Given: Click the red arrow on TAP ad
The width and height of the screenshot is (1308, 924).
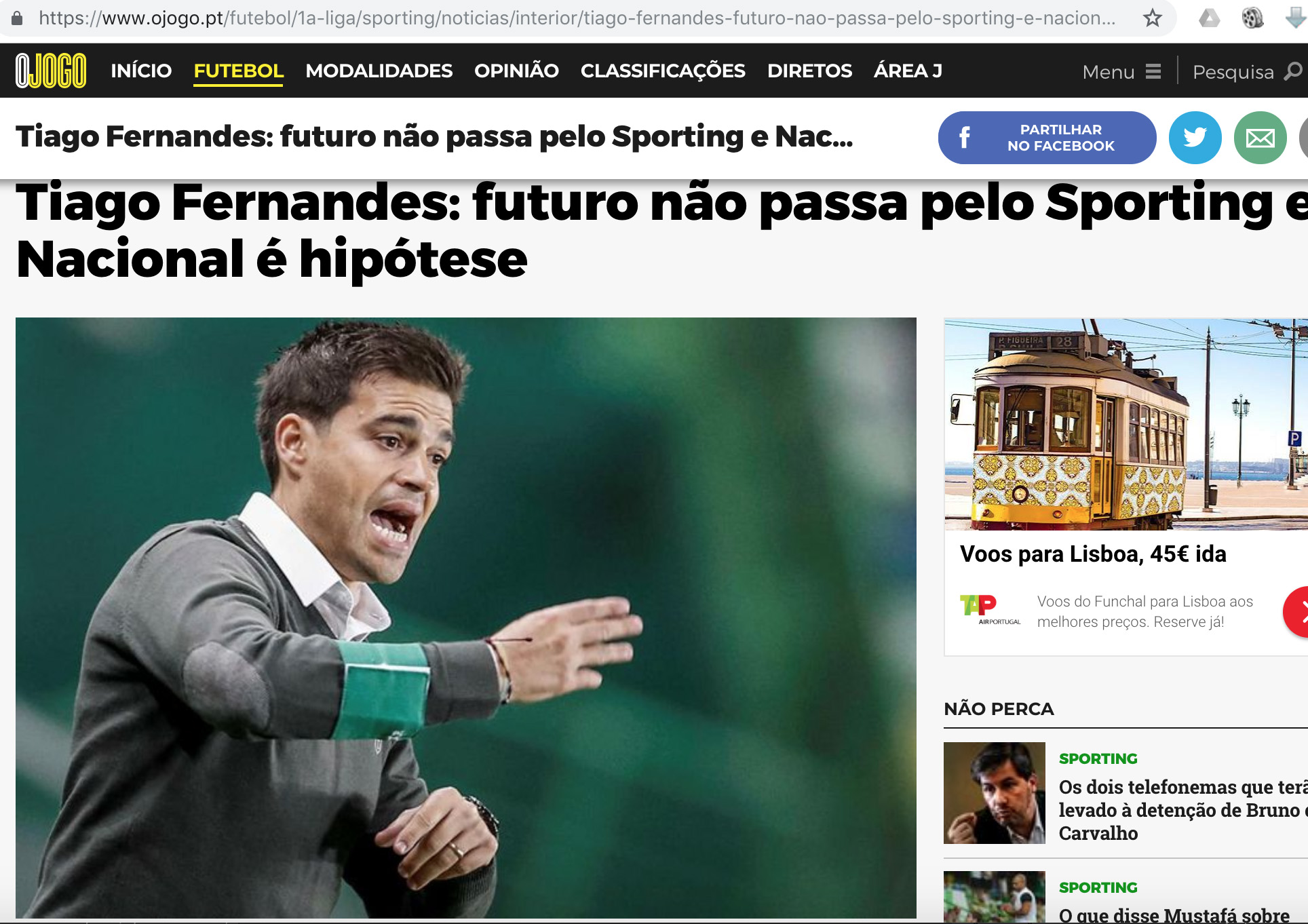Looking at the screenshot, I should point(1297,612).
